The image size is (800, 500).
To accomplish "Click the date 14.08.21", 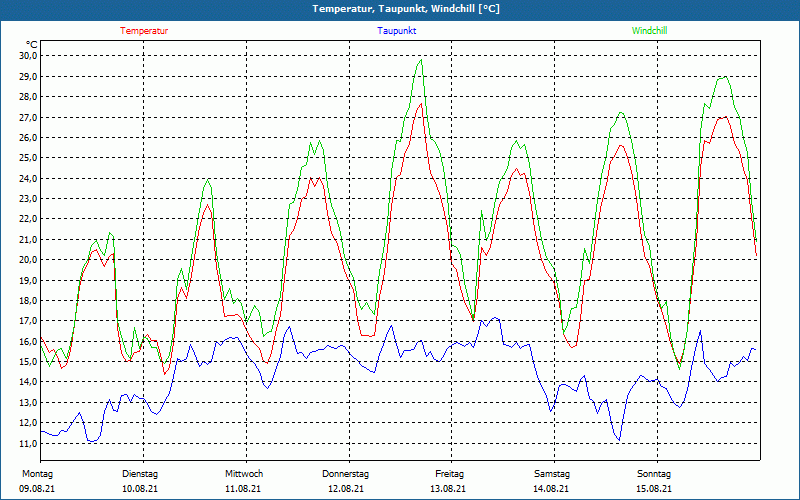I will 551,489.
